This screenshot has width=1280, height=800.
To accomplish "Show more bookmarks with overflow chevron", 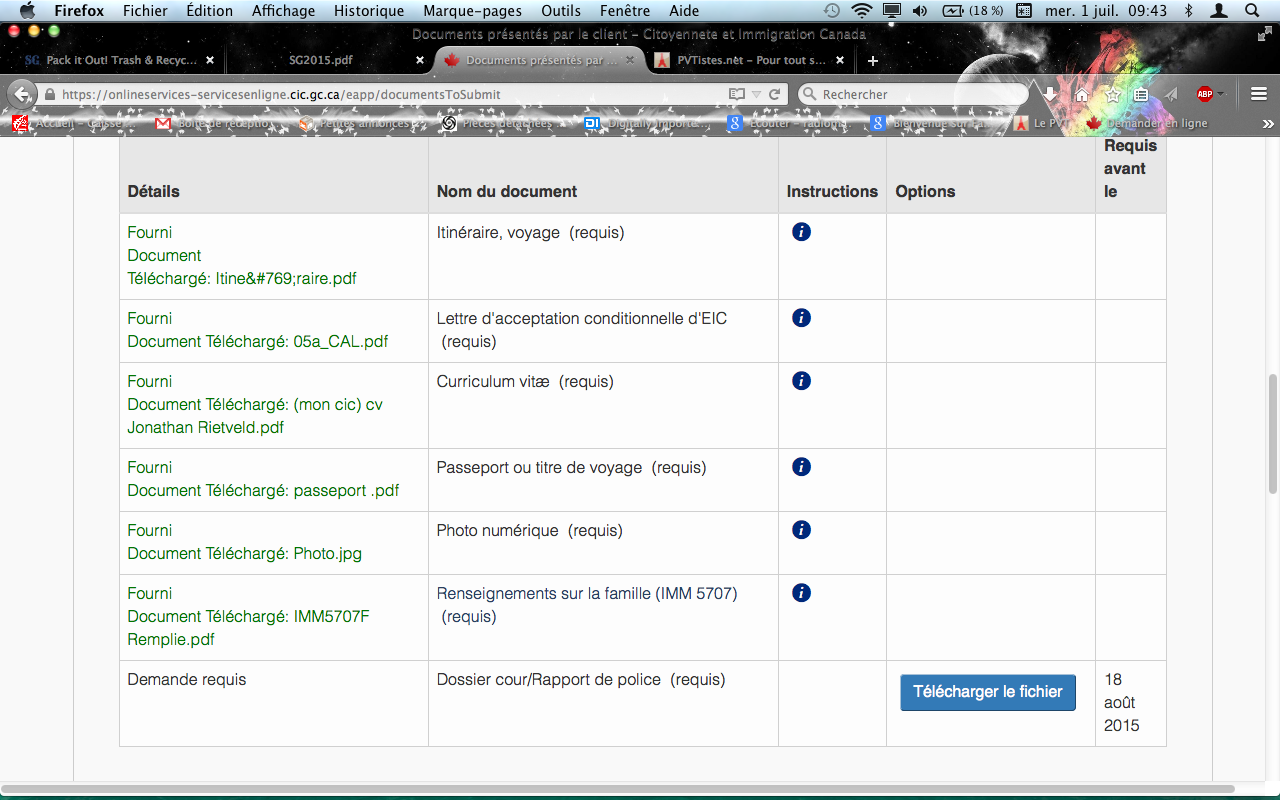I will tap(1268, 123).
